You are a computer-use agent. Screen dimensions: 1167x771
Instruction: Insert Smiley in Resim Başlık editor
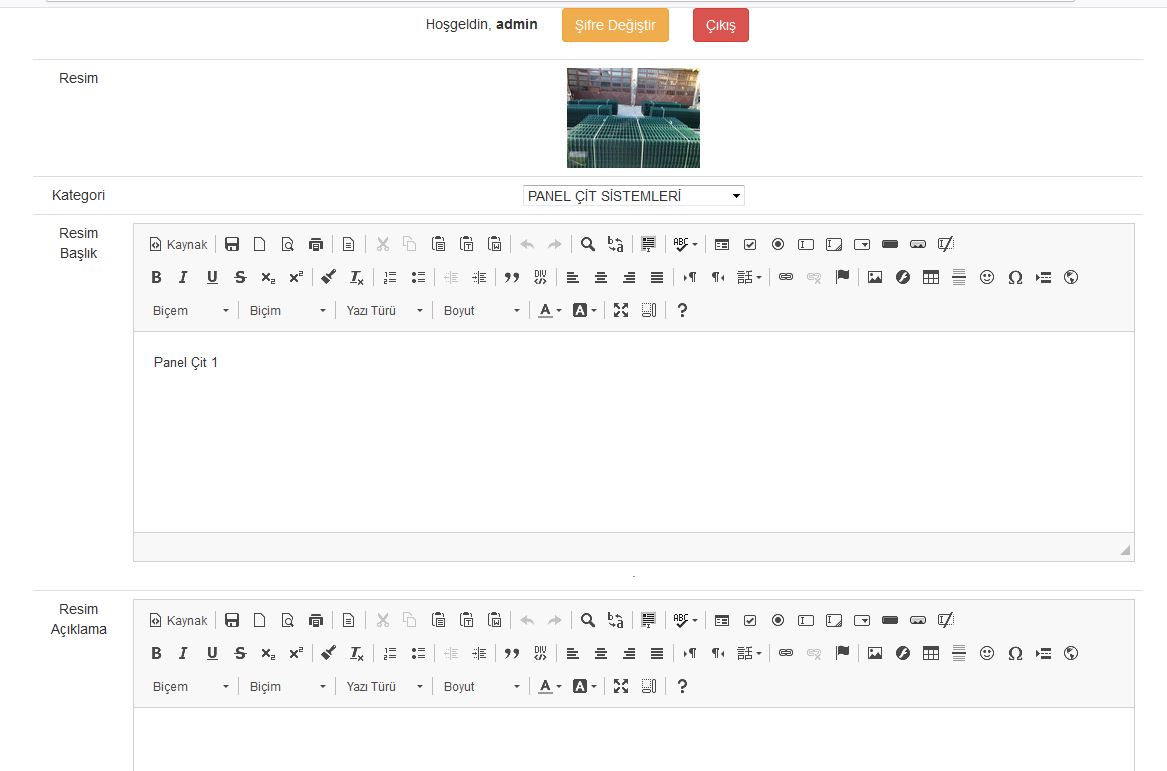coord(987,277)
